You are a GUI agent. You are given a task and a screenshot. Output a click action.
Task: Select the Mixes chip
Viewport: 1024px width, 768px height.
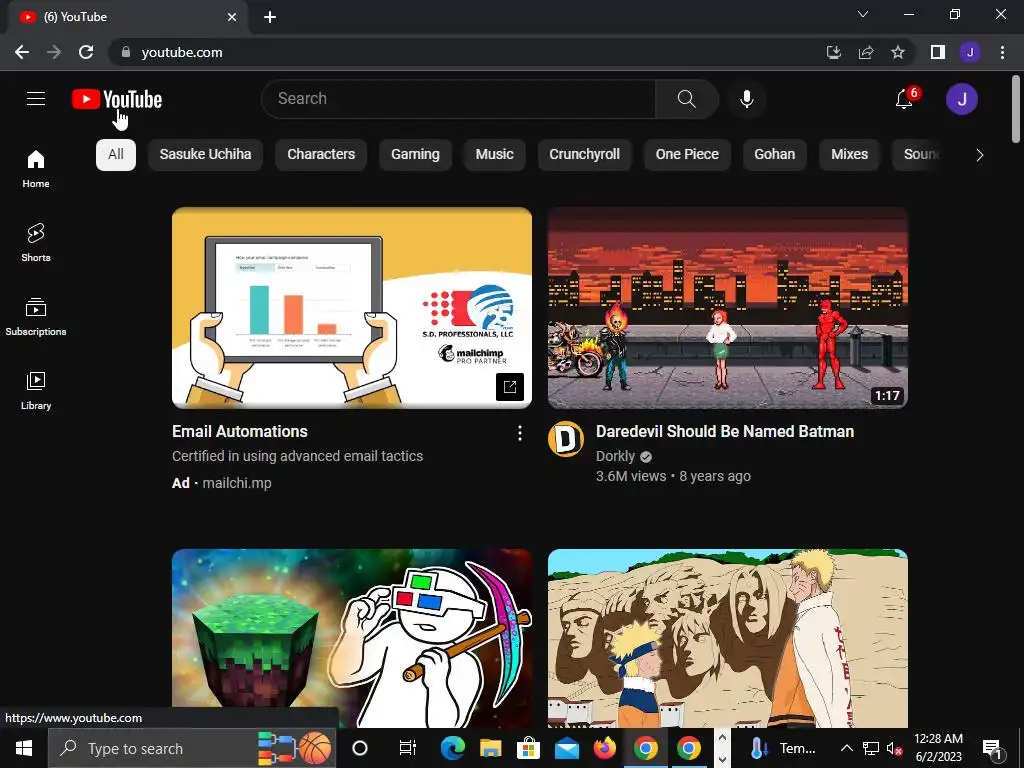(850, 155)
